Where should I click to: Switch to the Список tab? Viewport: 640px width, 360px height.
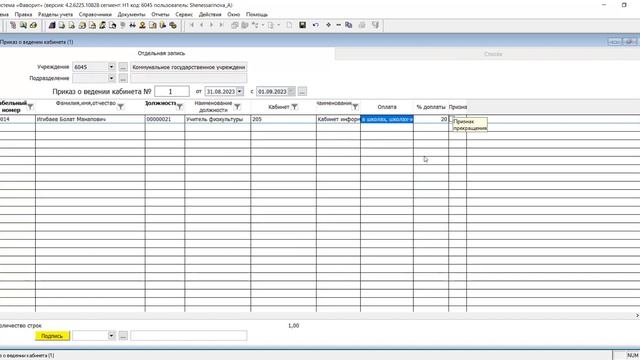click(493, 54)
